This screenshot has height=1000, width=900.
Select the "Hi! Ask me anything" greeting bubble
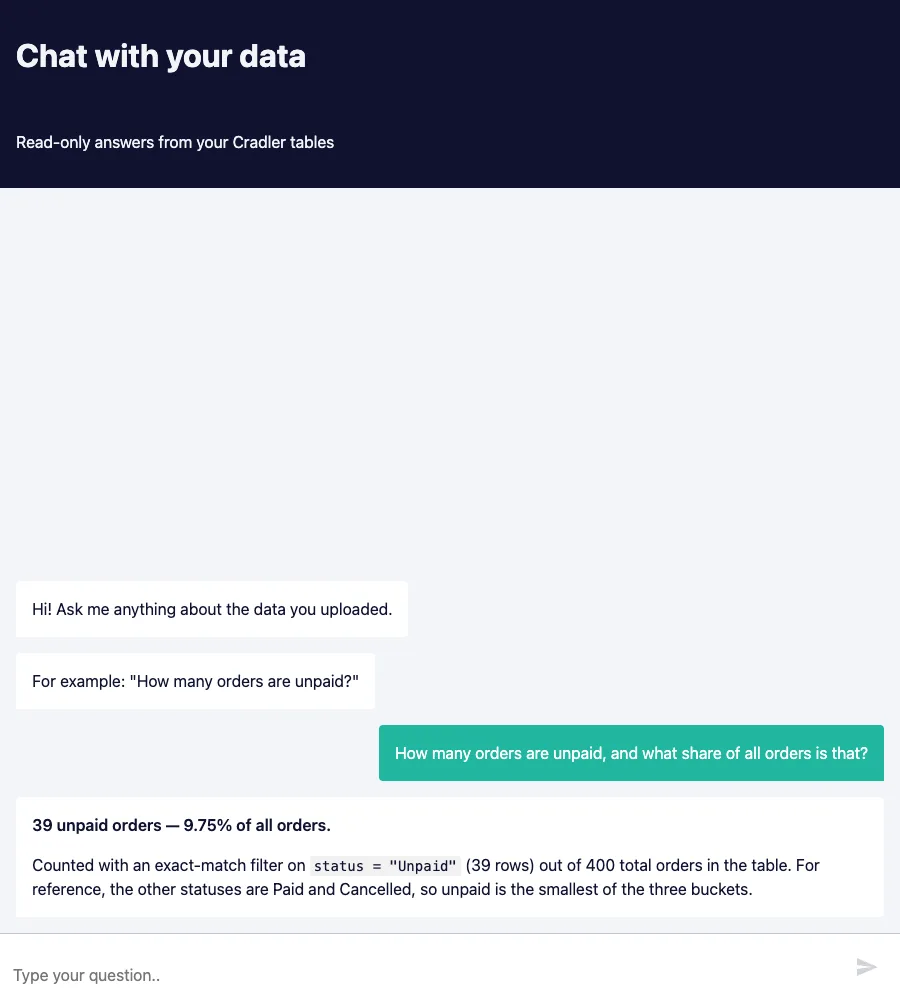click(x=212, y=609)
